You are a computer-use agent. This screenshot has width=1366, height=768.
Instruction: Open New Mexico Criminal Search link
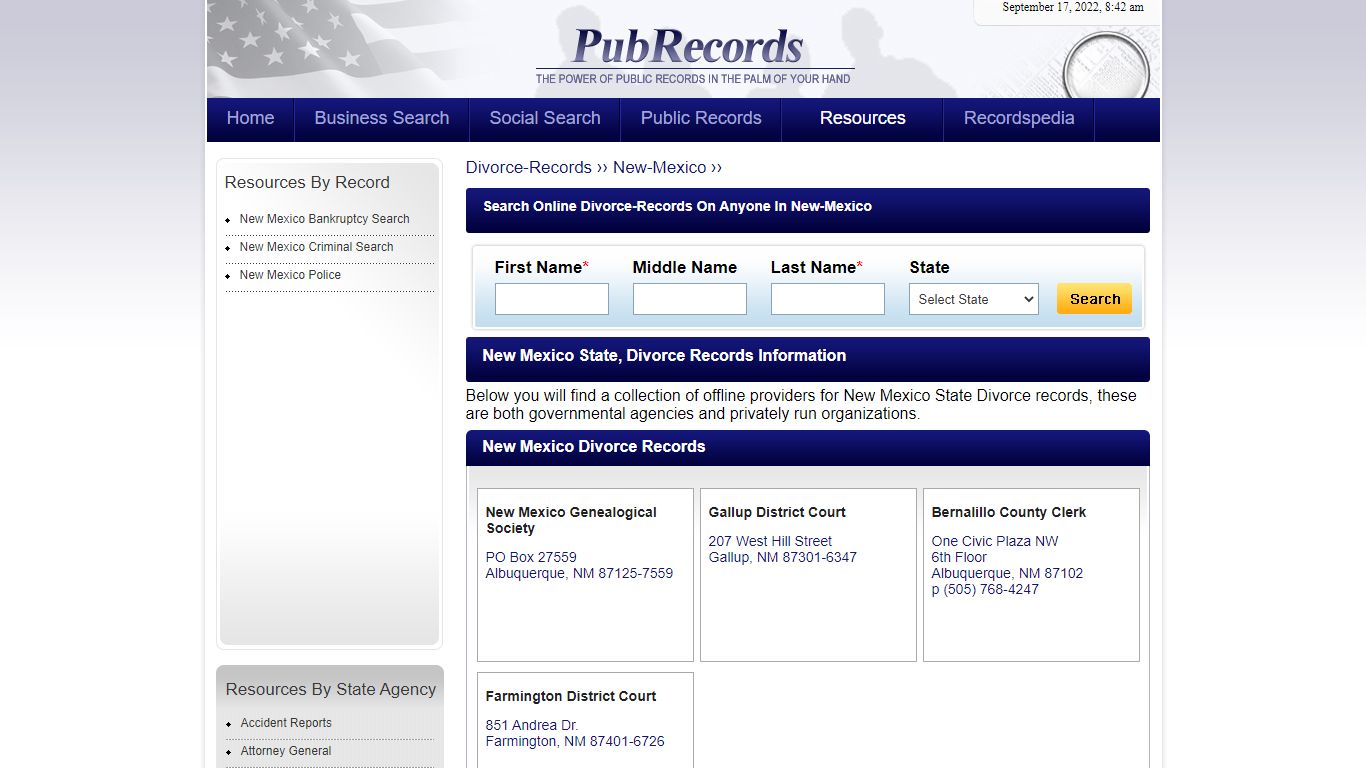[317, 247]
